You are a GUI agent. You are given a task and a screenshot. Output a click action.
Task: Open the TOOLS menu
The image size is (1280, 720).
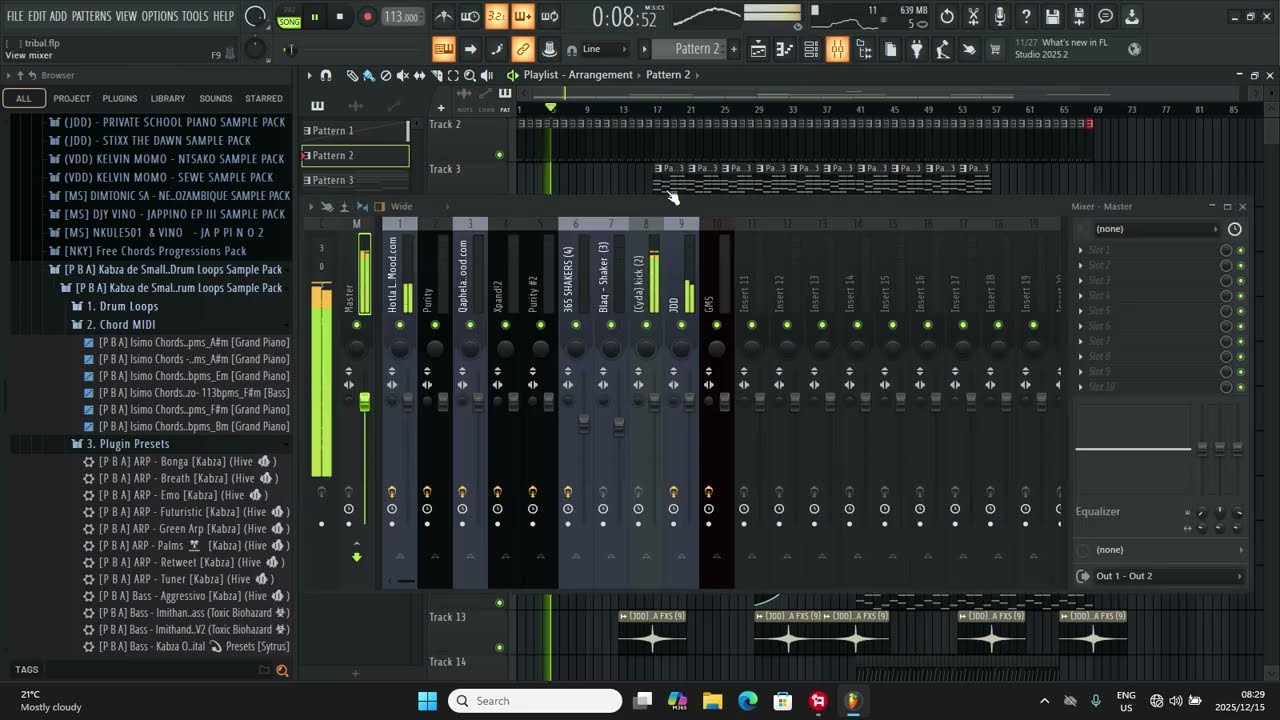pyautogui.click(x=195, y=16)
